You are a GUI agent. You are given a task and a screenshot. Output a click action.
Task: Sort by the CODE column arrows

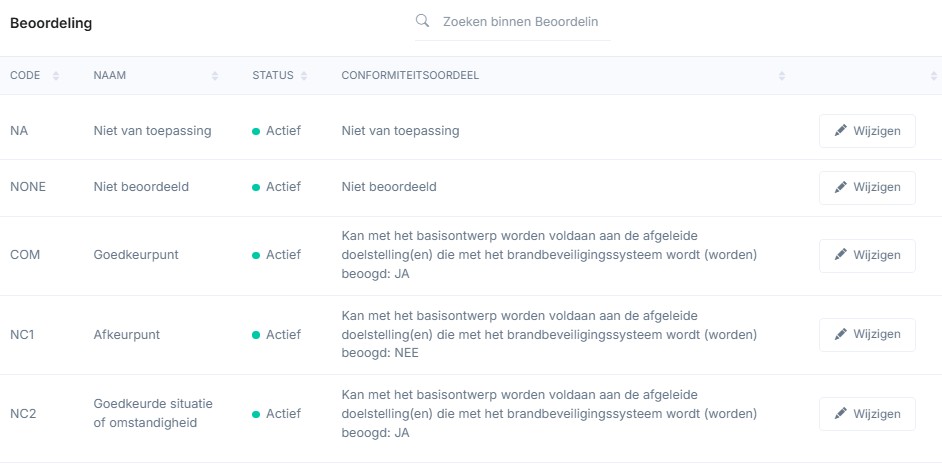pos(56,76)
